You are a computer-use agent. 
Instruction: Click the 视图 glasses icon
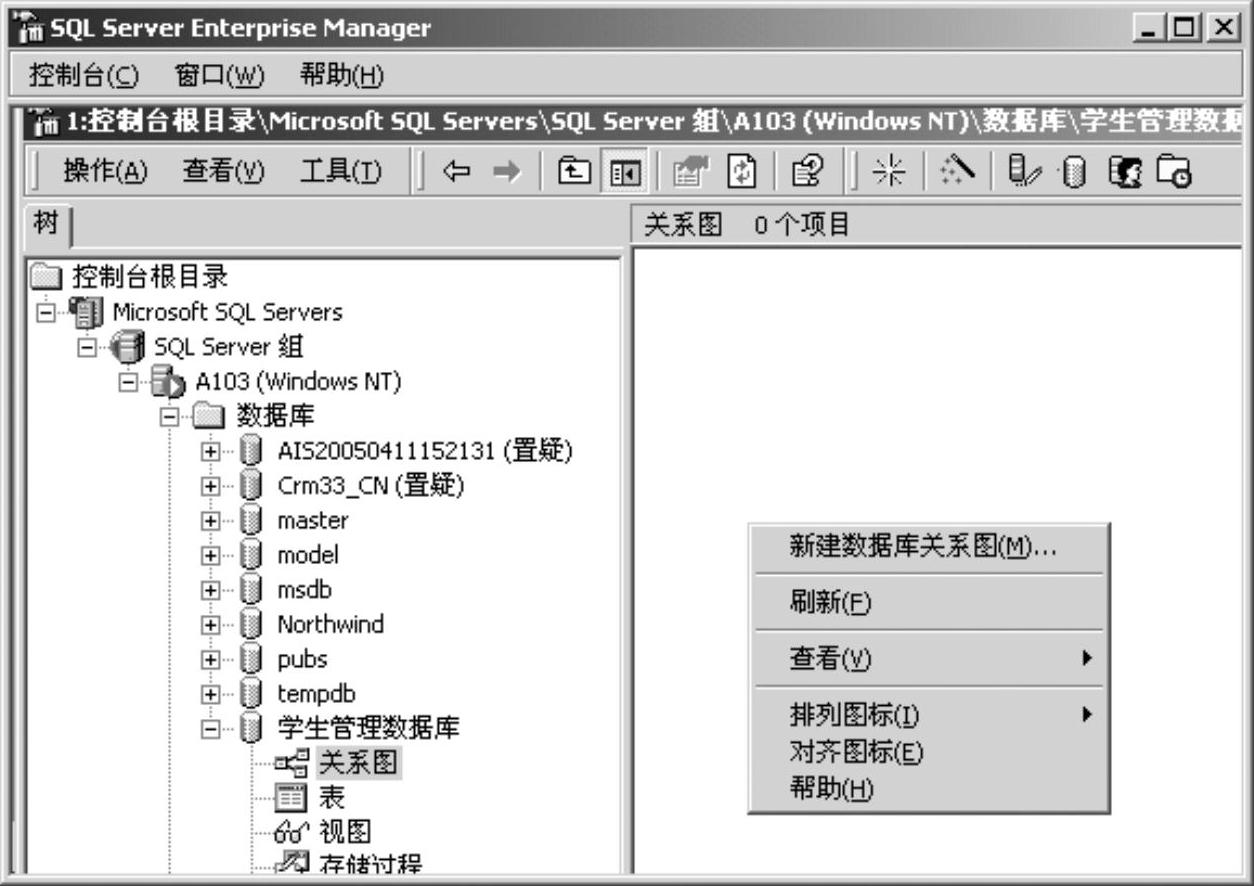[x=292, y=832]
